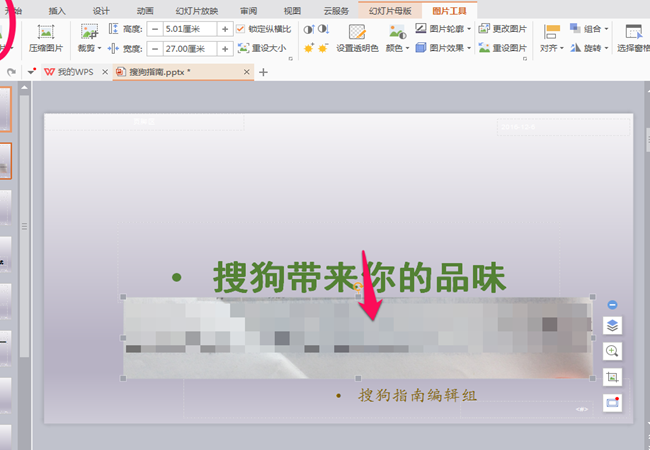Switch to the 动画 animation tab

pyautogui.click(x=145, y=11)
